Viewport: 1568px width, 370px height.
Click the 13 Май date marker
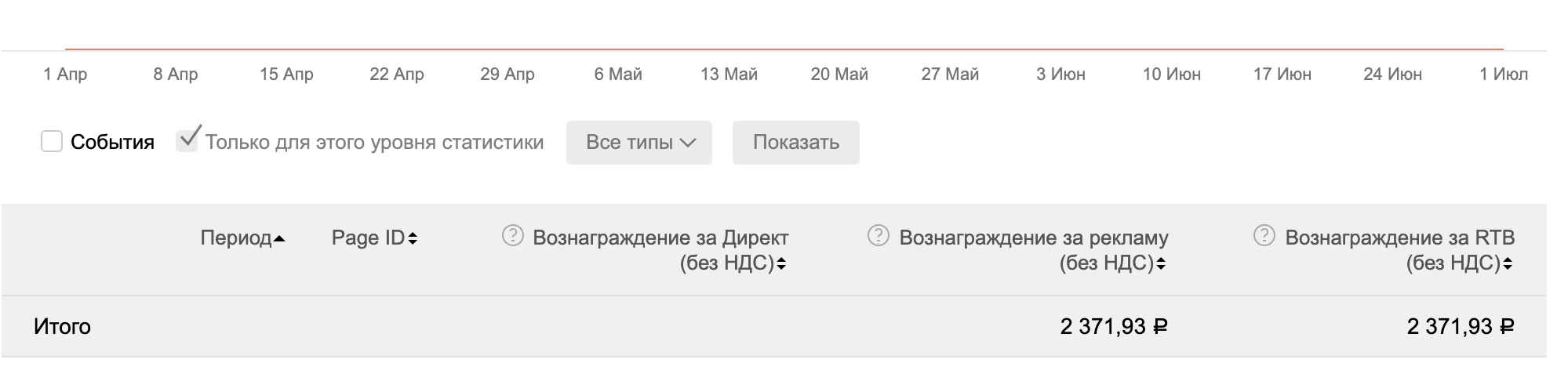pyautogui.click(x=729, y=74)
